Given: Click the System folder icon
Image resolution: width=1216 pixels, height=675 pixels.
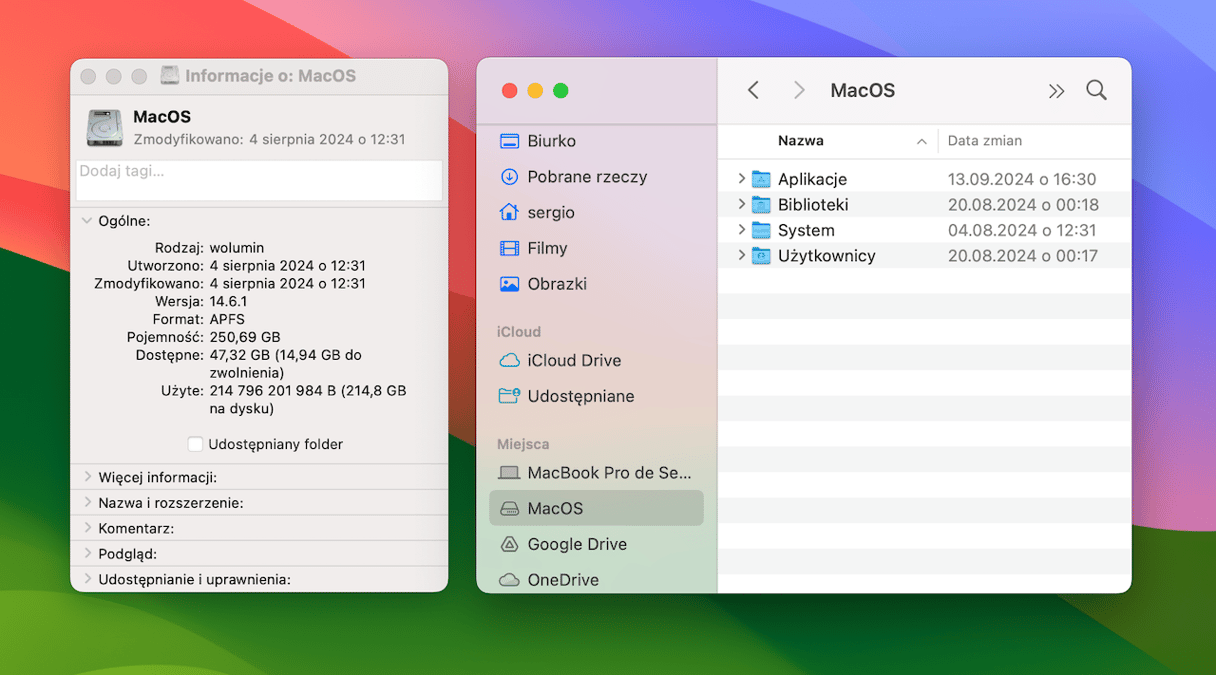Looking at the screenshot, I should point(761,230).
